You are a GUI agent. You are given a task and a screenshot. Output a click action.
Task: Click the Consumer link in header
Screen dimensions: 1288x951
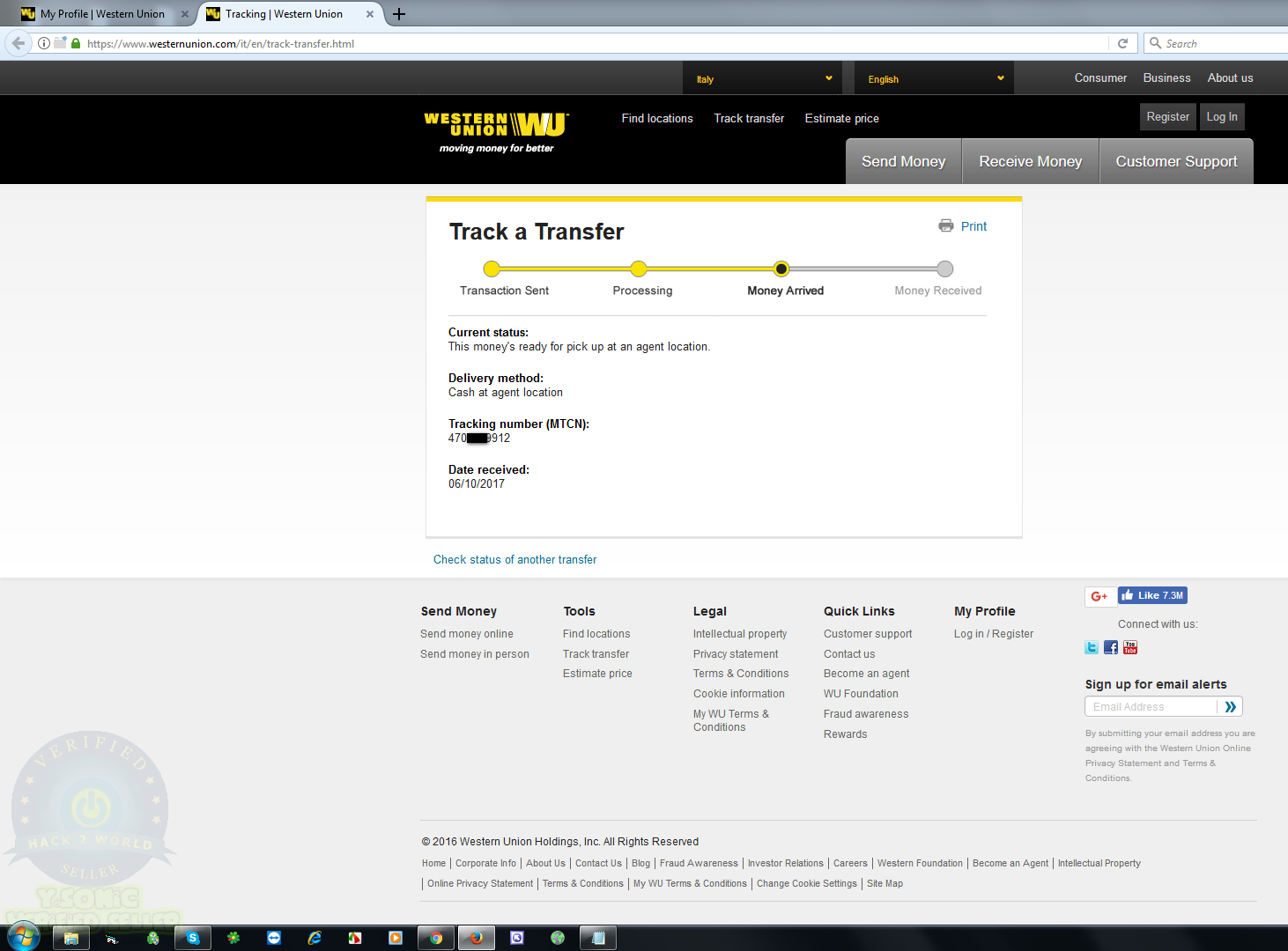click(1100, 77)
